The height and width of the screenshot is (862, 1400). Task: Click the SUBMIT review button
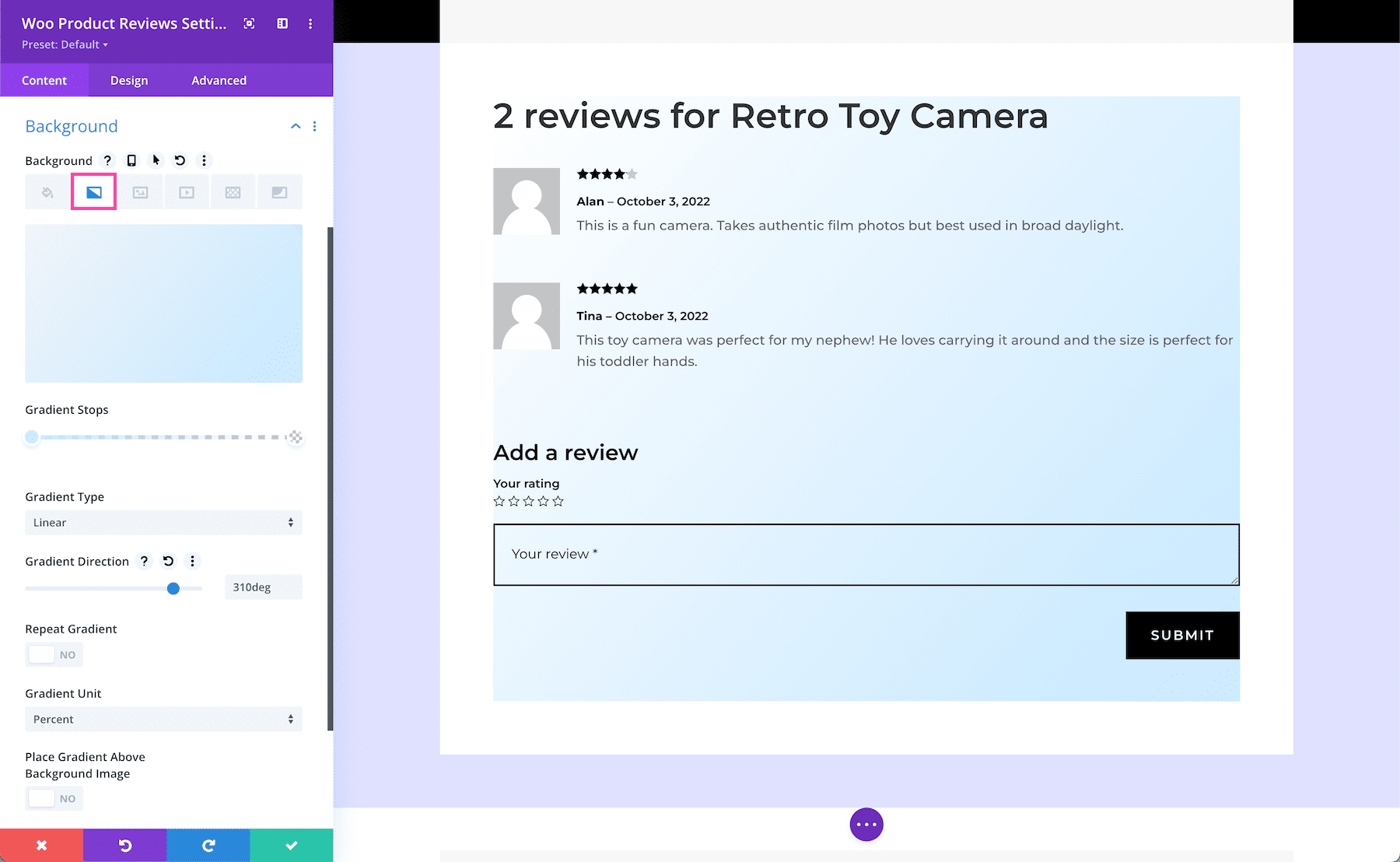click(1181, 635)
